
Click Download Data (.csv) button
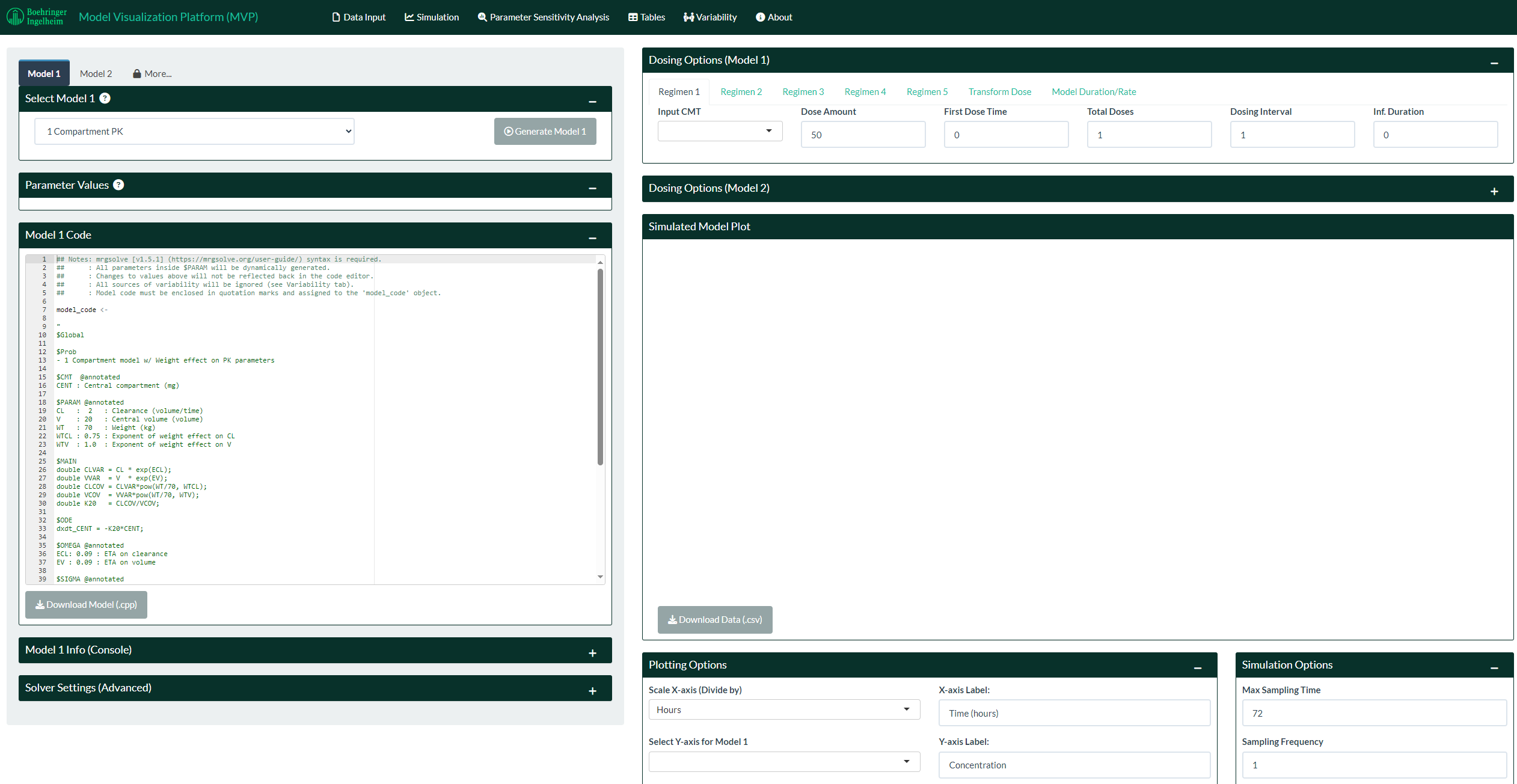point(715,620)
